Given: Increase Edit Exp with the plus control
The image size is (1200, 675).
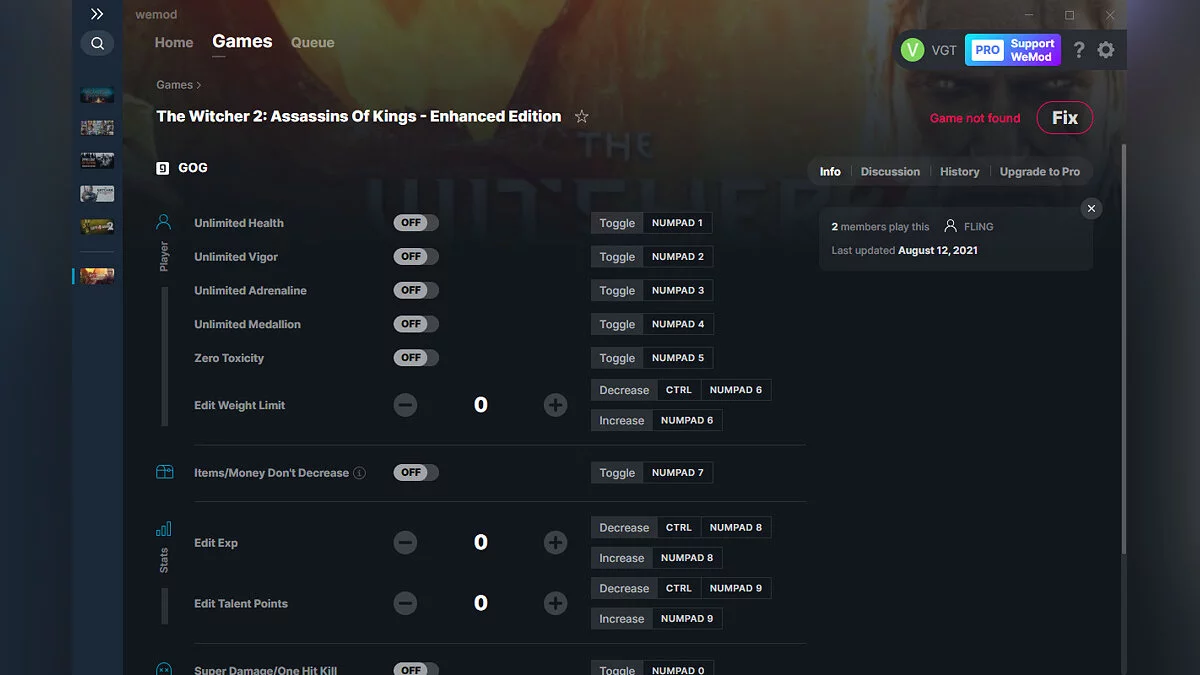Looking at the screenshot, I should click(555, 542).
